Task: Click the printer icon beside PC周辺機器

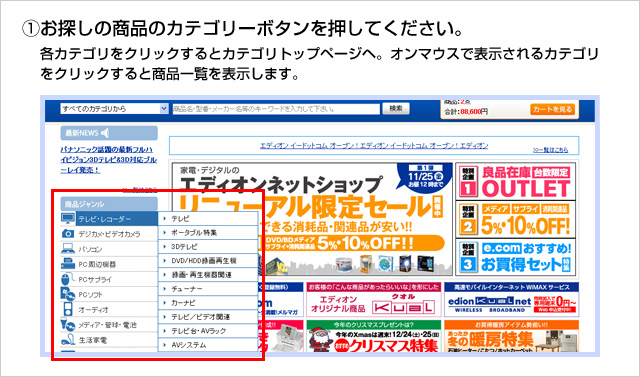Action: point(68,264)
